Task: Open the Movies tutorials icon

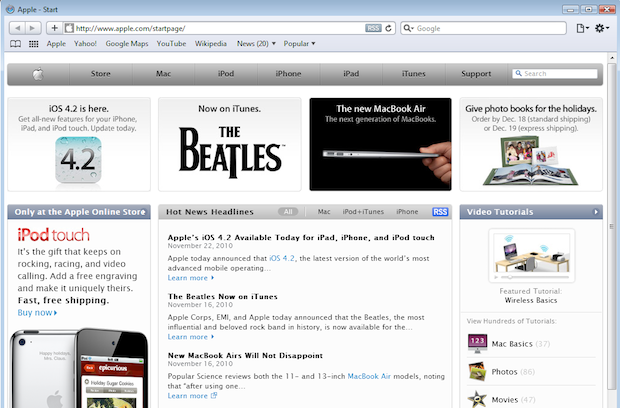Action: 477,399
